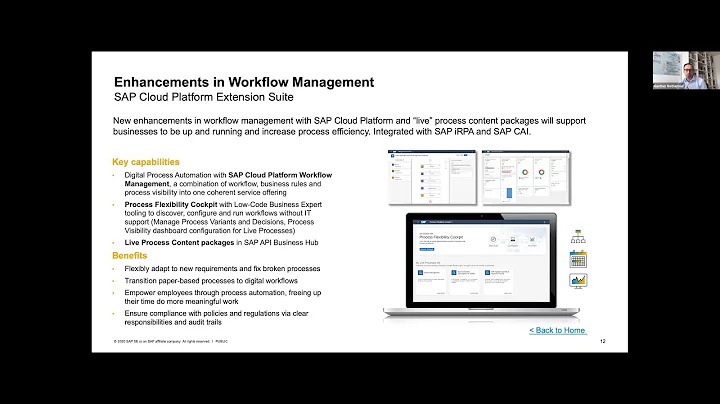720x404 pixels.
Task: Click the 'Enhancements in Workflow Management' title
Action: pos(244,82)
